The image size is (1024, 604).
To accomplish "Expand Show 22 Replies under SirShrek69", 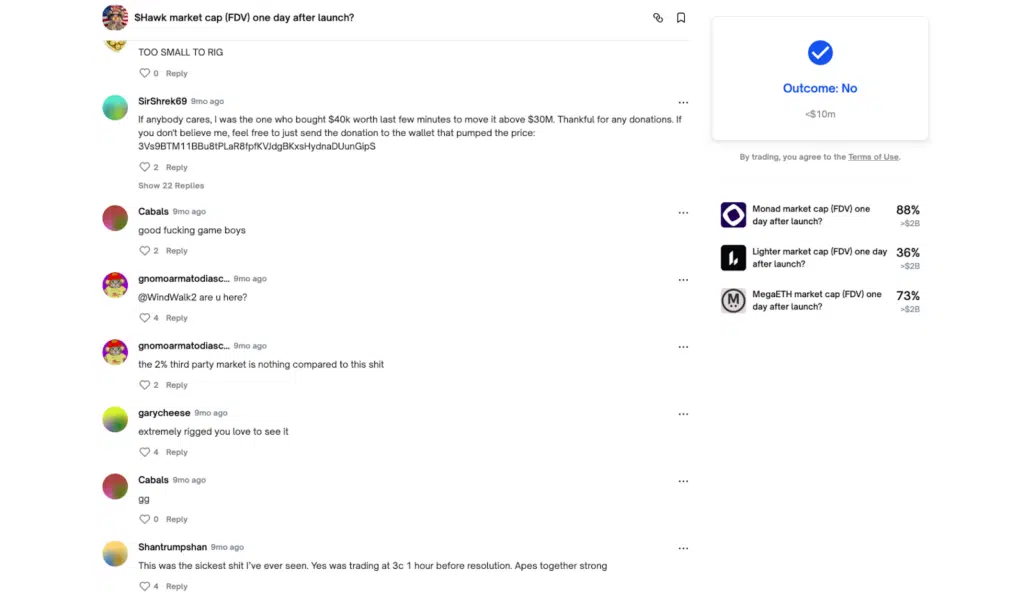I will (171, 186).
